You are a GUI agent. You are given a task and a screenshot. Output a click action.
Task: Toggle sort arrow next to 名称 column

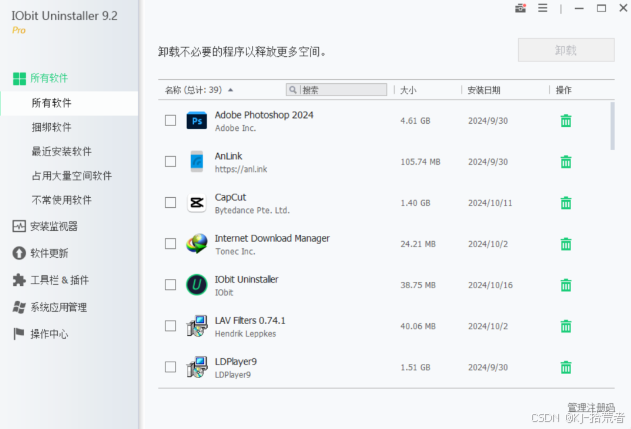[231, 90]
